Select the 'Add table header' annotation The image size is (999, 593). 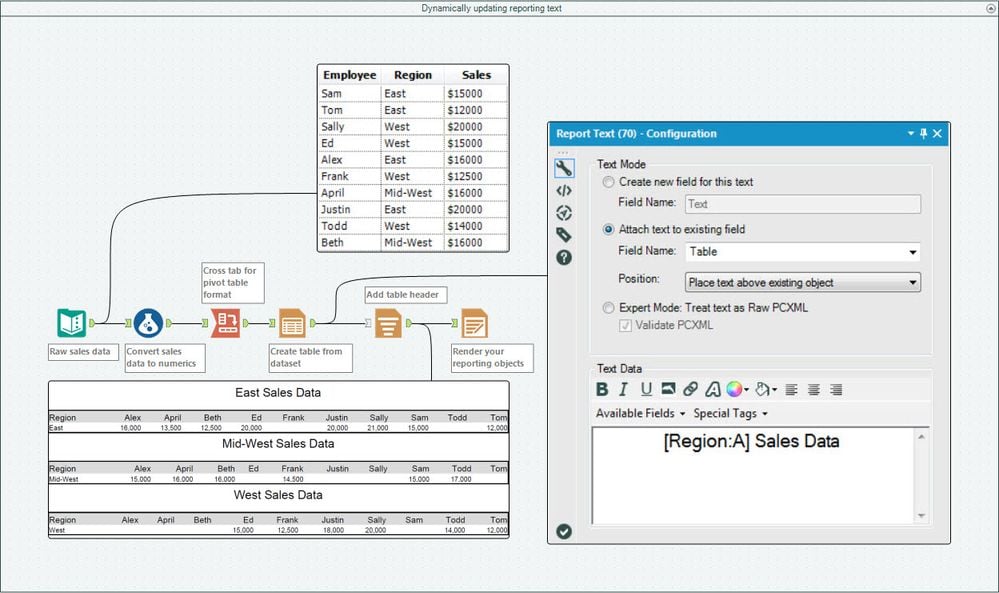(x=406, y=295)
